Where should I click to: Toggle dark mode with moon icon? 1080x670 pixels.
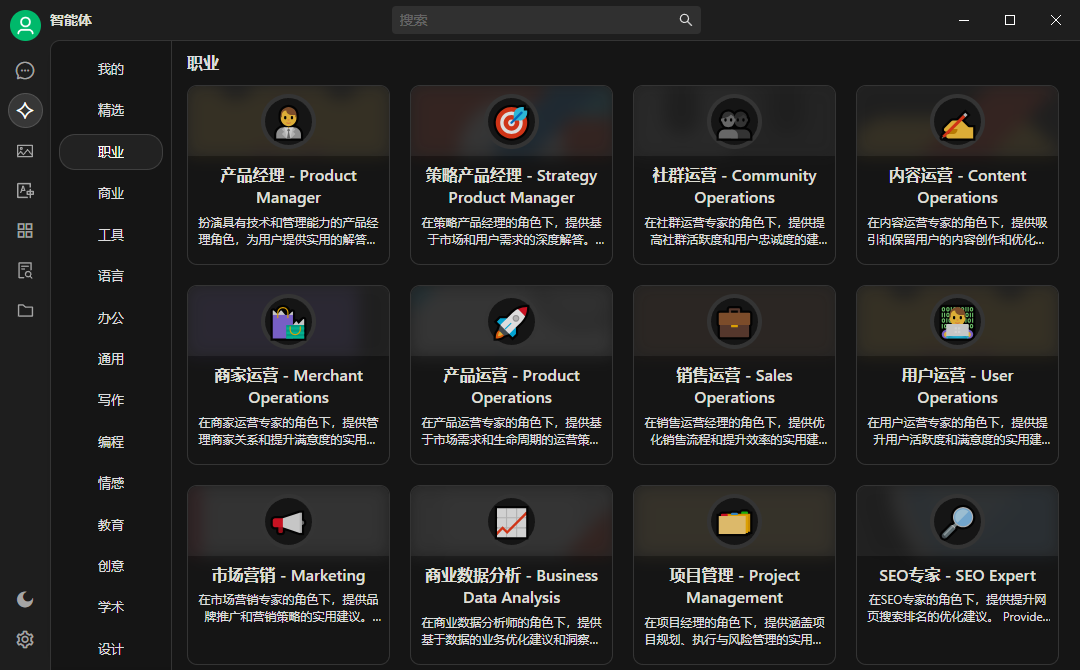25,599
